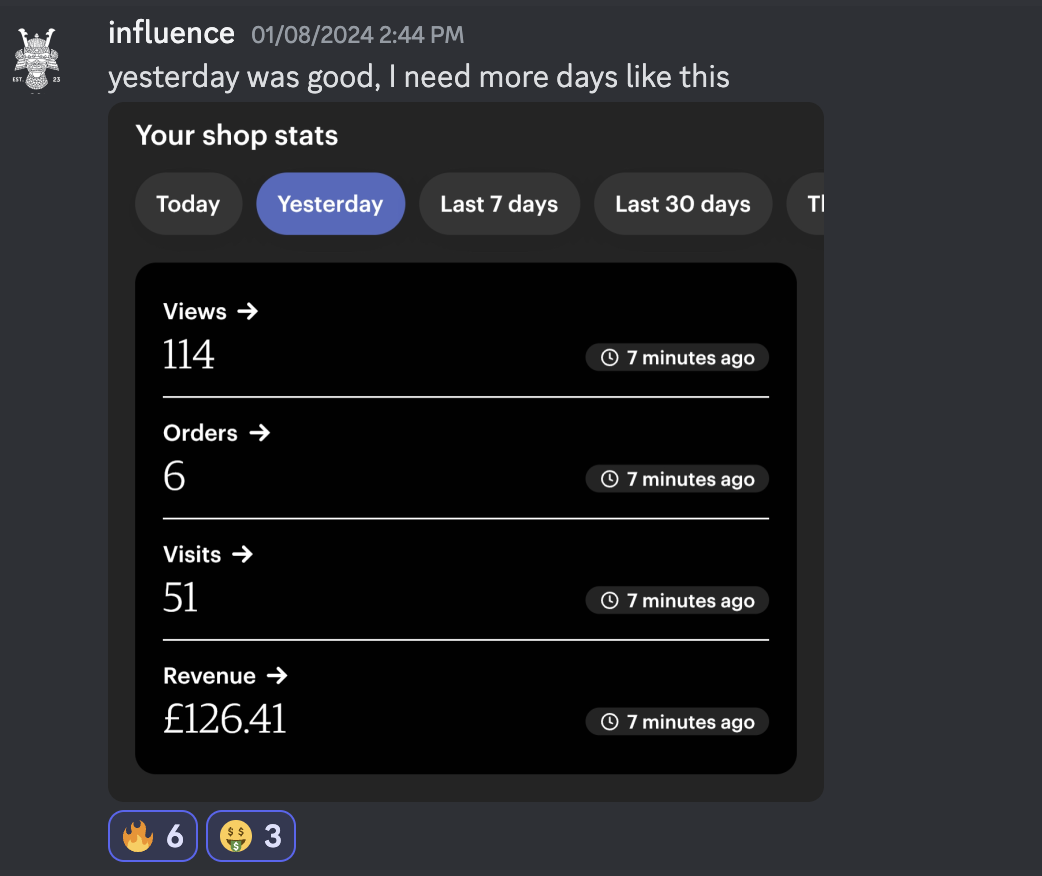Viewport: 1042px width, 876px height.
Task: Click the clock icon in the Revenue row
Action: pyautogui.click(x=609, y=722)
